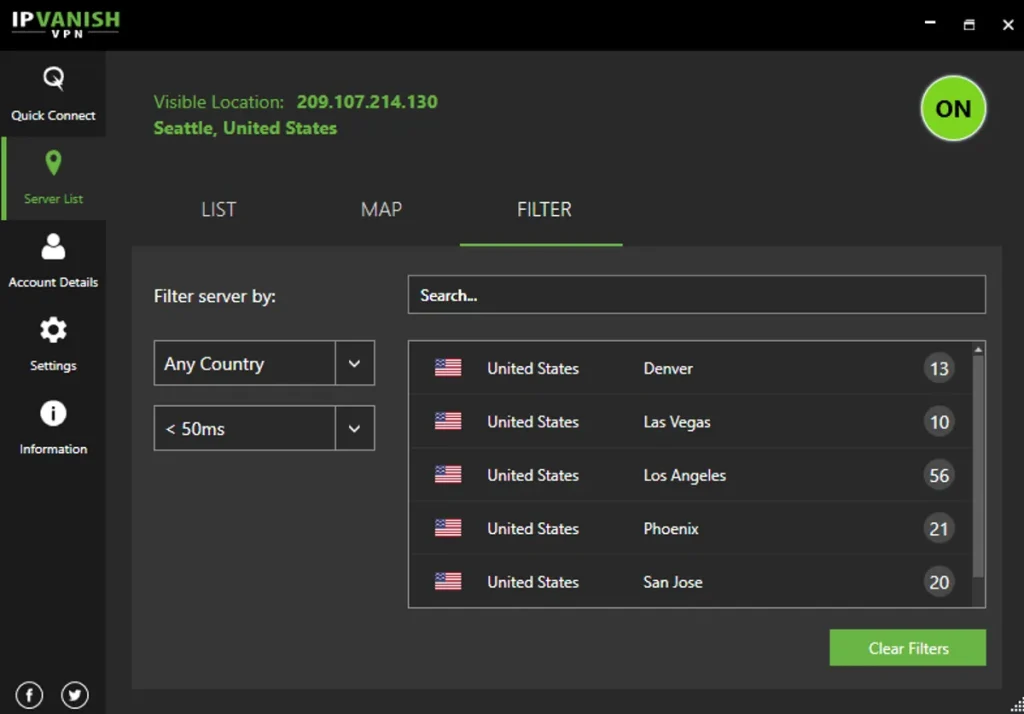Click the Facebook icon
This screenshot has width=1024, height=714.
point(29,695)
